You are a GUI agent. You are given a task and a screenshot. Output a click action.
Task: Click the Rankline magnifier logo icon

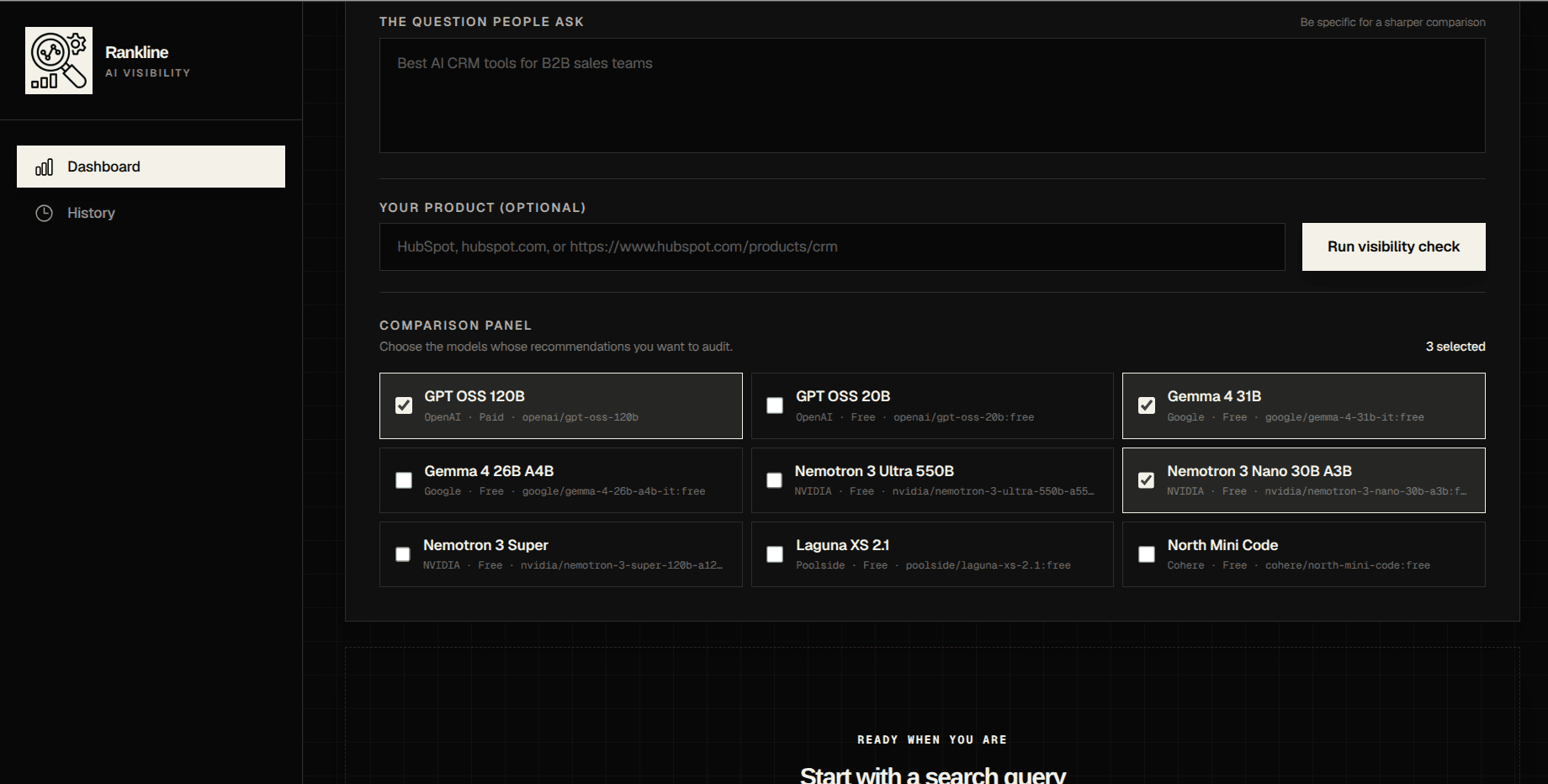(59, 61)
